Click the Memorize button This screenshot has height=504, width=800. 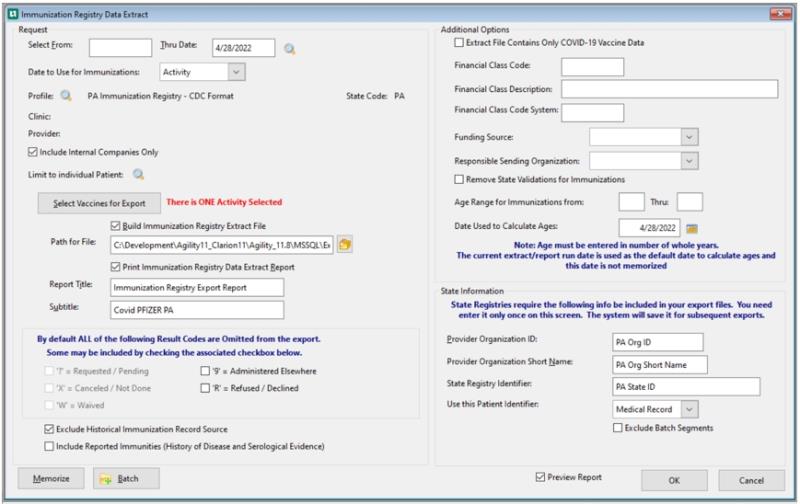(51, 478)
